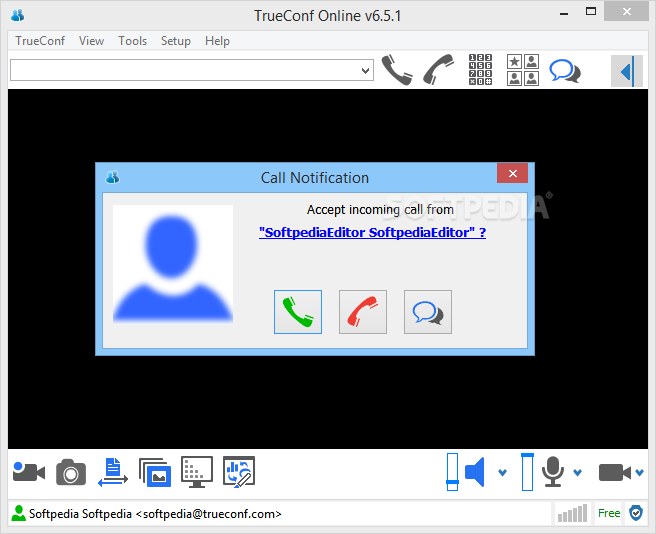Expand the camera device dropdown arrow
656x534 pixels.
click(x=639, y=472)
